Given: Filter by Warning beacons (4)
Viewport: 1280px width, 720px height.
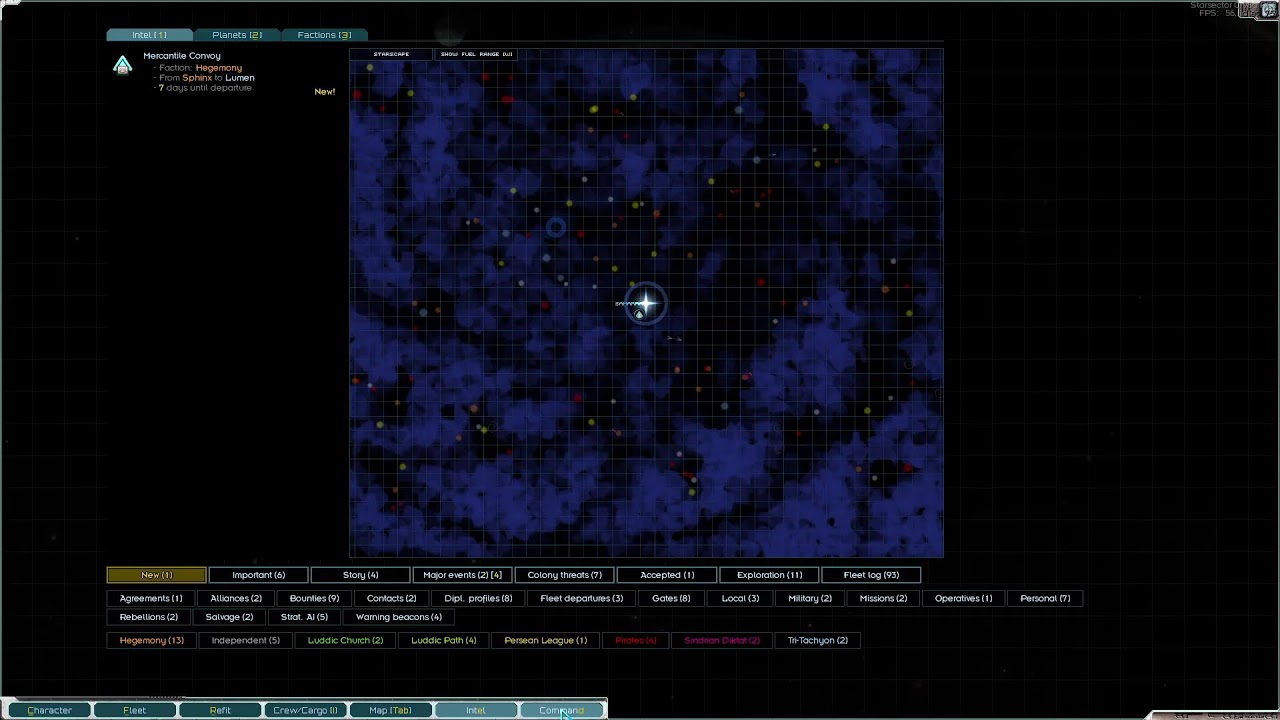Looking at the screenshot, I should 399,617.
